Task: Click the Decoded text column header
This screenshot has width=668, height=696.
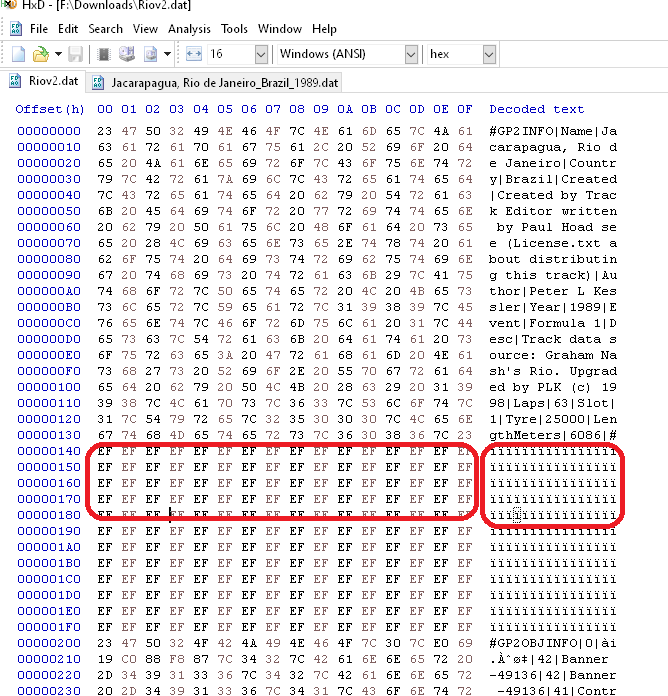Action: point(536,109)
